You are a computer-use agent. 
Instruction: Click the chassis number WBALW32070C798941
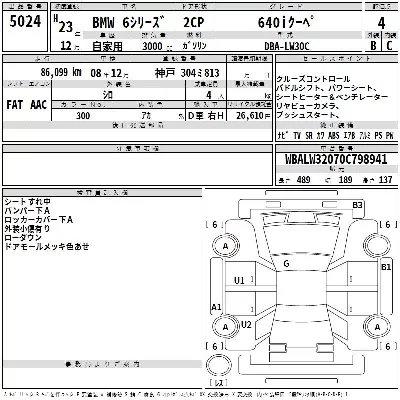point(336,159)
